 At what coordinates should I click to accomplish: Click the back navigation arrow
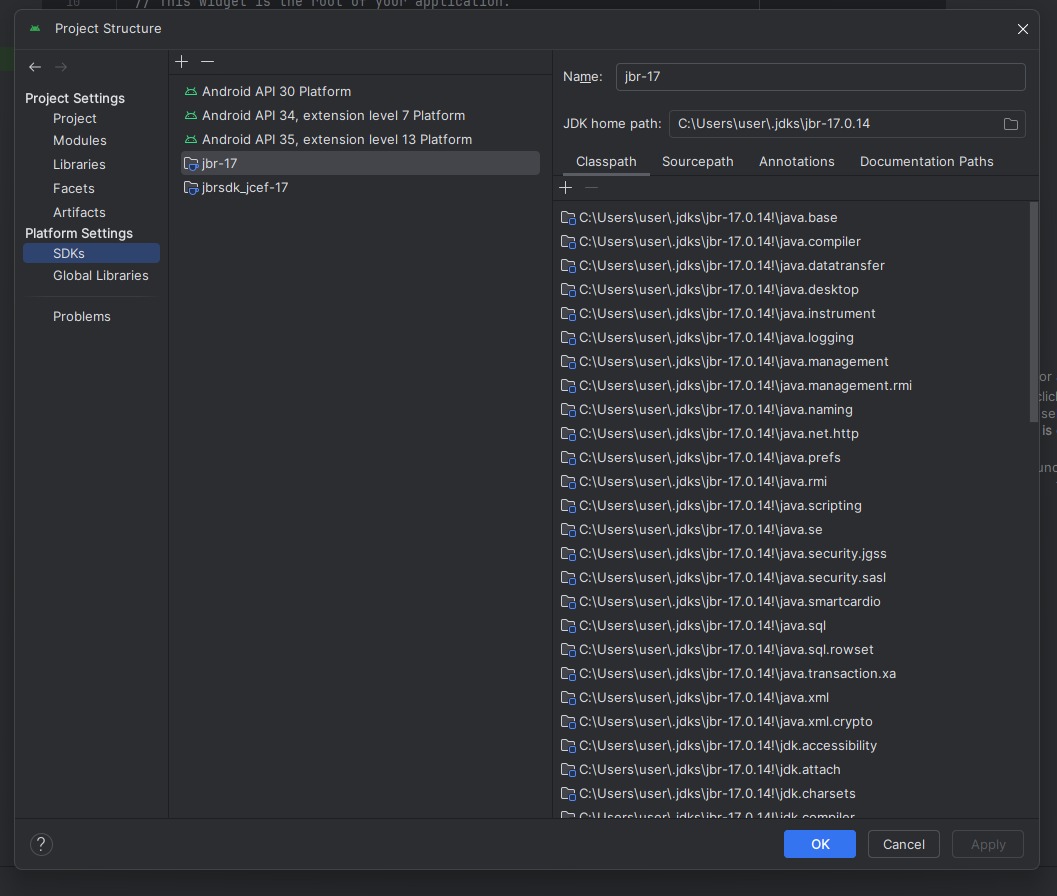click(x=35, y=67)
